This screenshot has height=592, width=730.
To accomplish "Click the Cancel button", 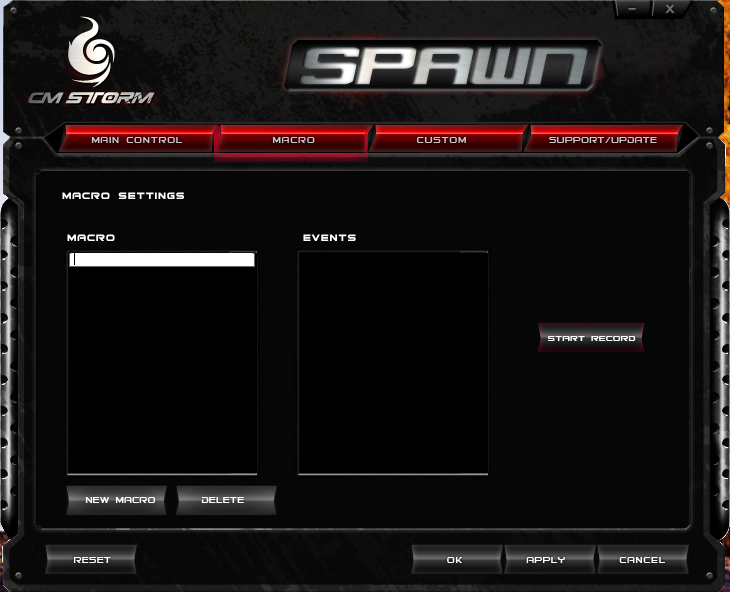I will pyautogui.click(x=642, y=559).
